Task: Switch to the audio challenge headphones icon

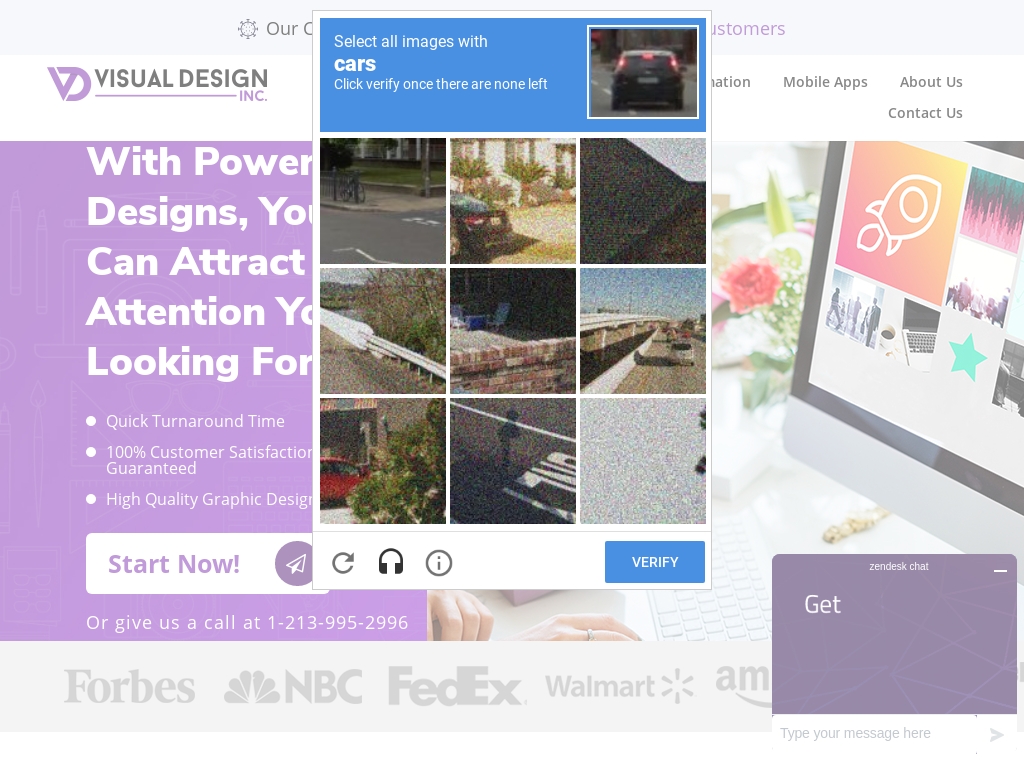Action: (391, 562)
